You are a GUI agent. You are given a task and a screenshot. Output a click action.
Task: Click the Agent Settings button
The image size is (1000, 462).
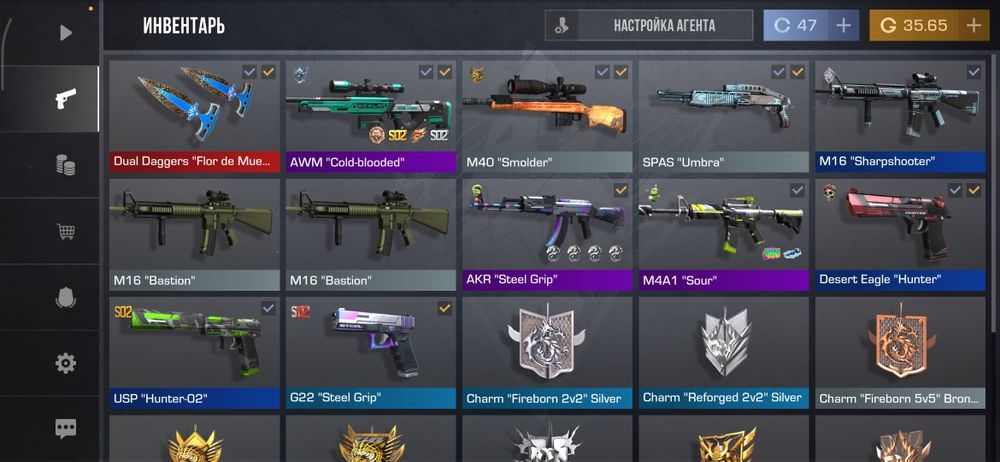click(649, 26)
